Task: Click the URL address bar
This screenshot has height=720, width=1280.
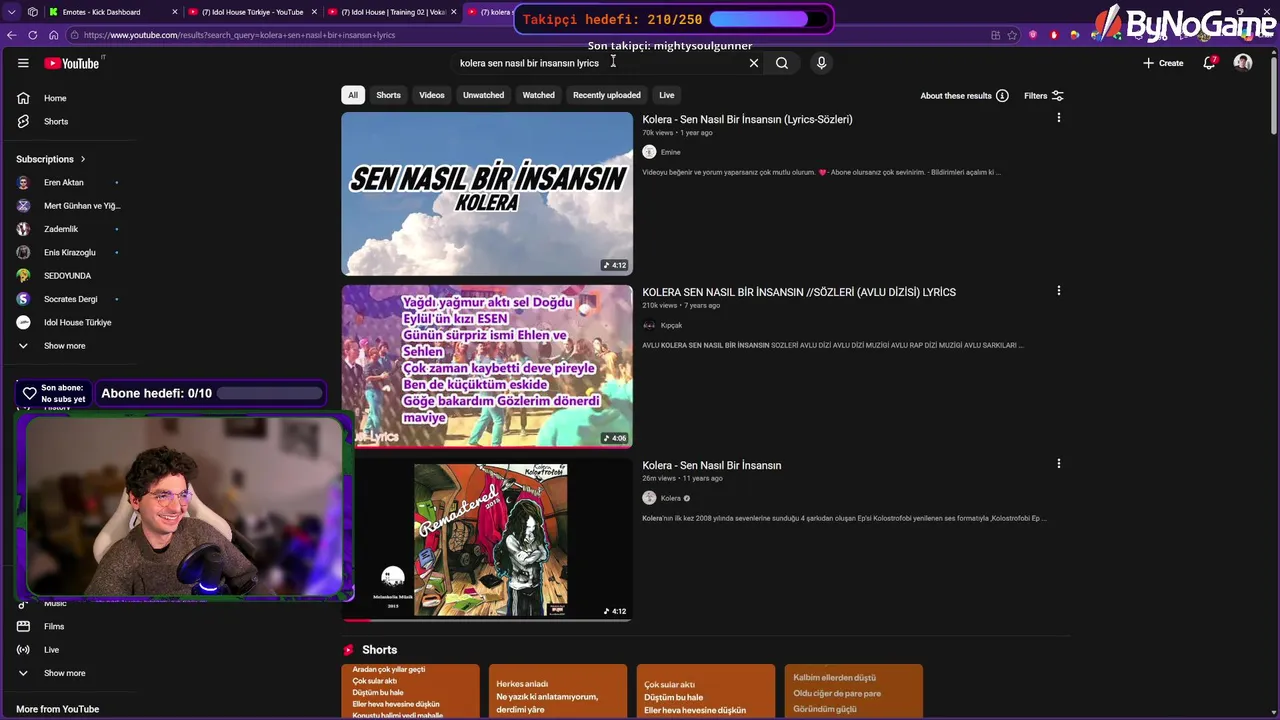Action: [x=530, y=35]
